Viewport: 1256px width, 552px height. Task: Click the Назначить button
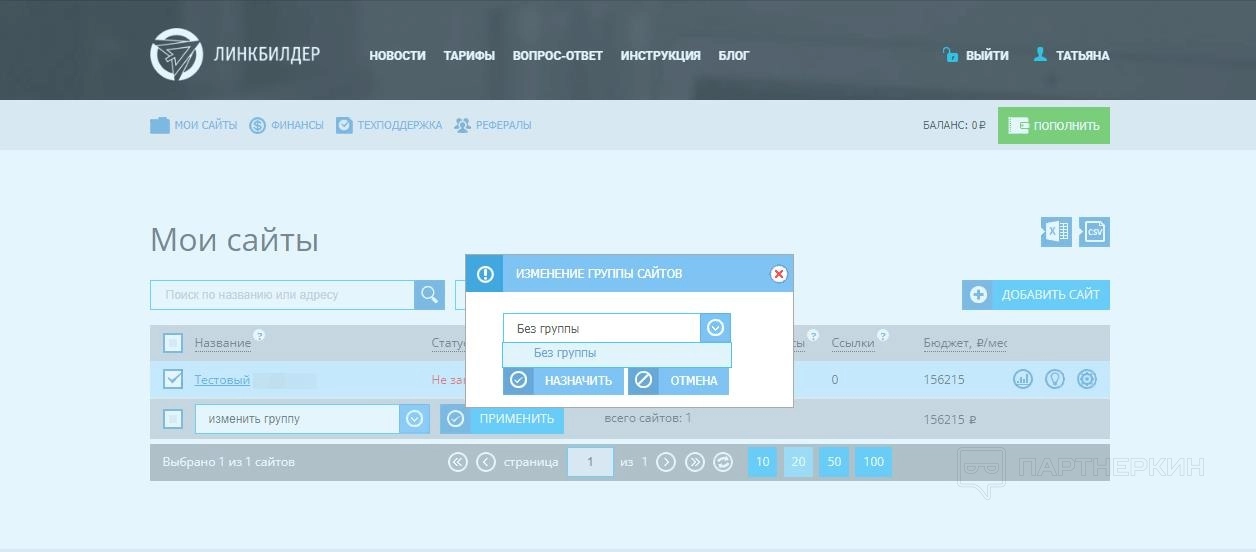tap(563, 381)
